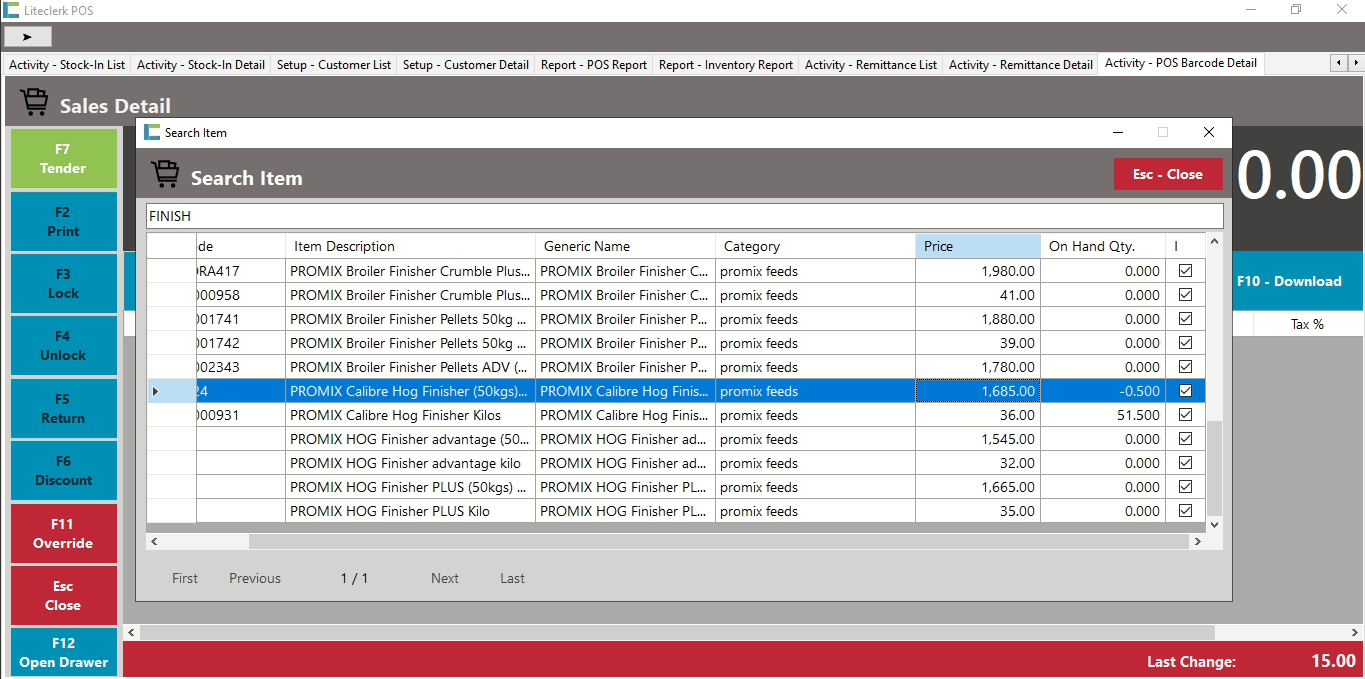Screen dimensions: 1365x679
Task: Click the F7 Tender button
Action: point(63,159)
